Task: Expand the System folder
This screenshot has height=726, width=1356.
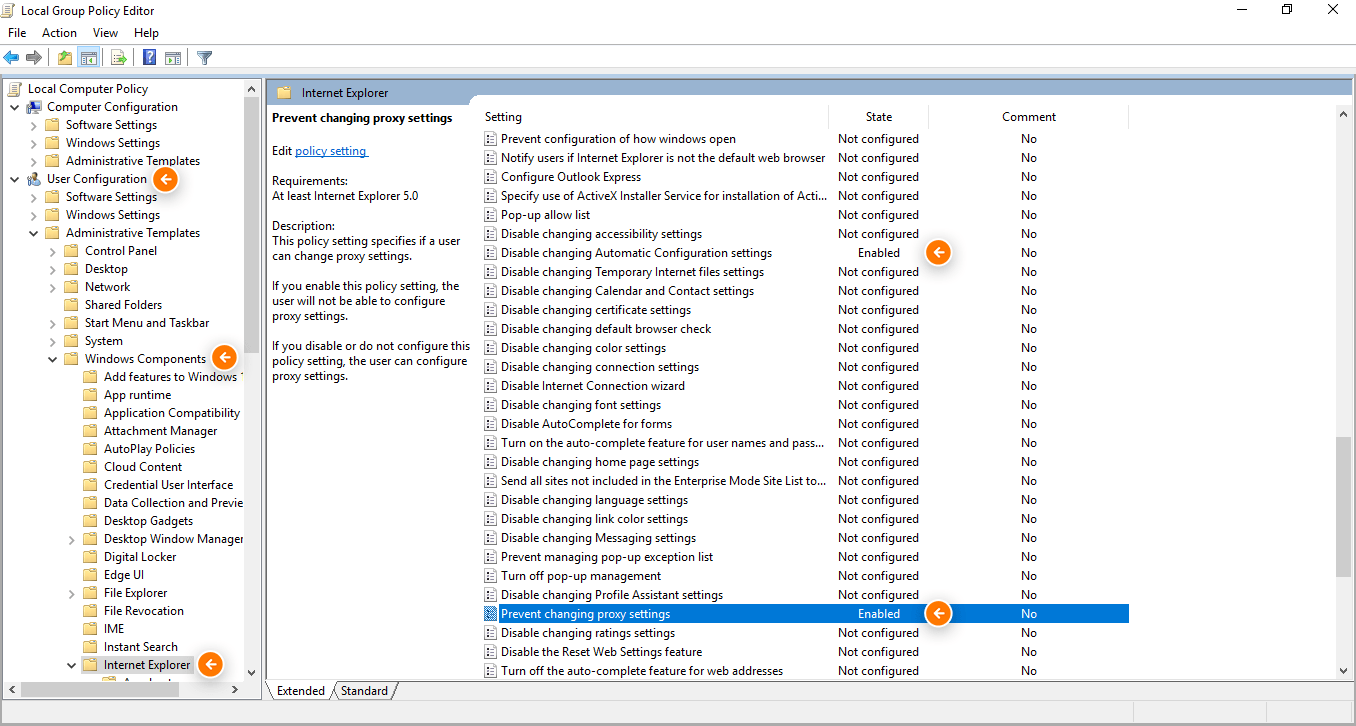Action: pos(53,341)
